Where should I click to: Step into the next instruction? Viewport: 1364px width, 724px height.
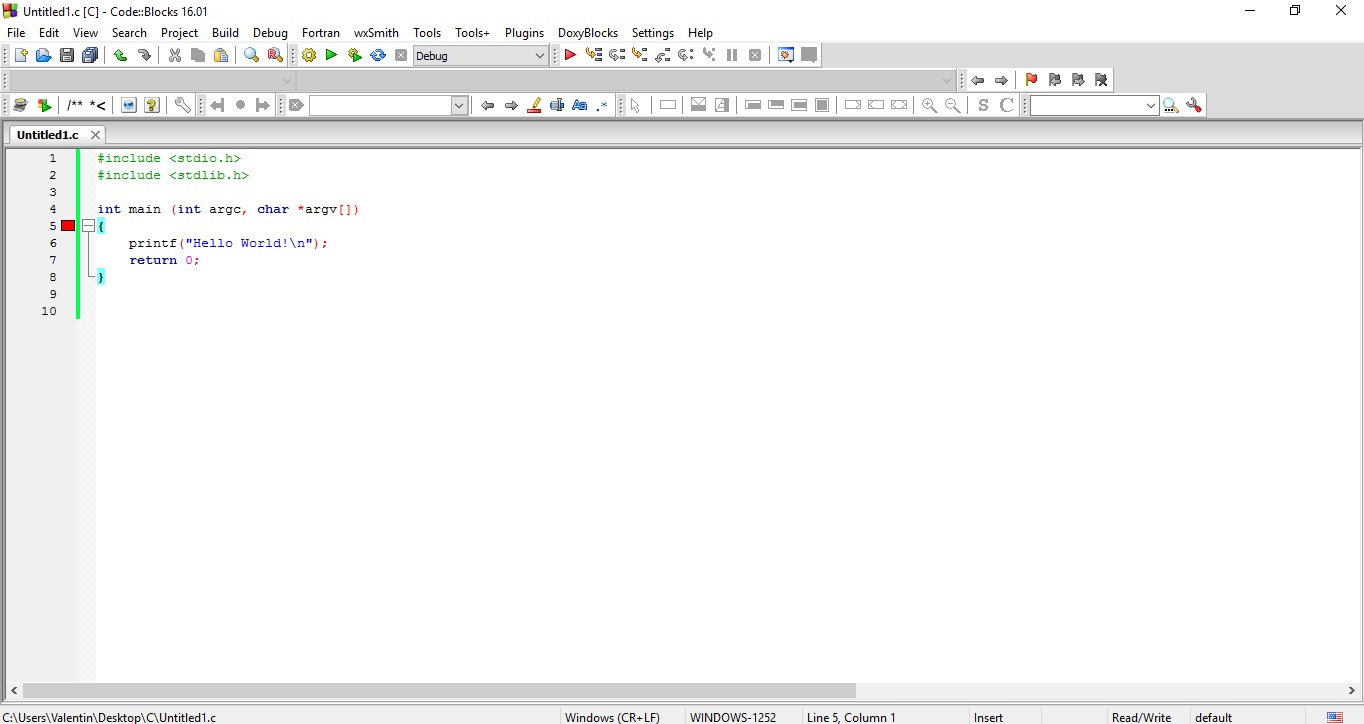[x=638, y=55]
